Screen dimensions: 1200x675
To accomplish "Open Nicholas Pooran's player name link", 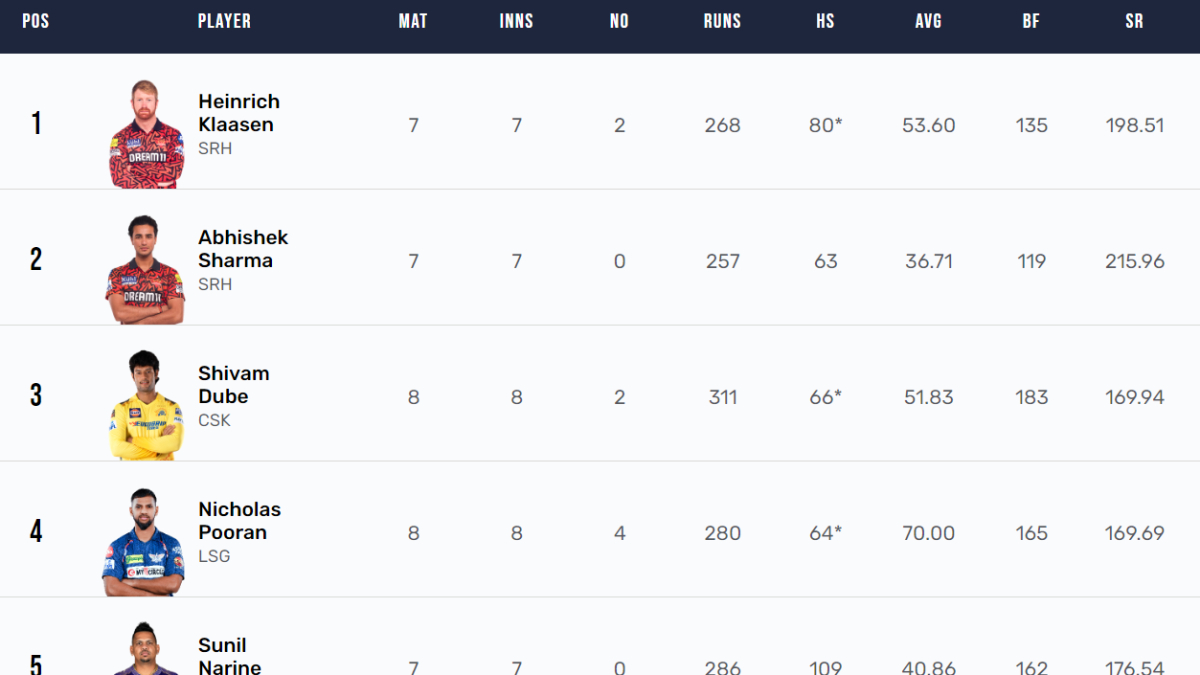I will [240, 521].
